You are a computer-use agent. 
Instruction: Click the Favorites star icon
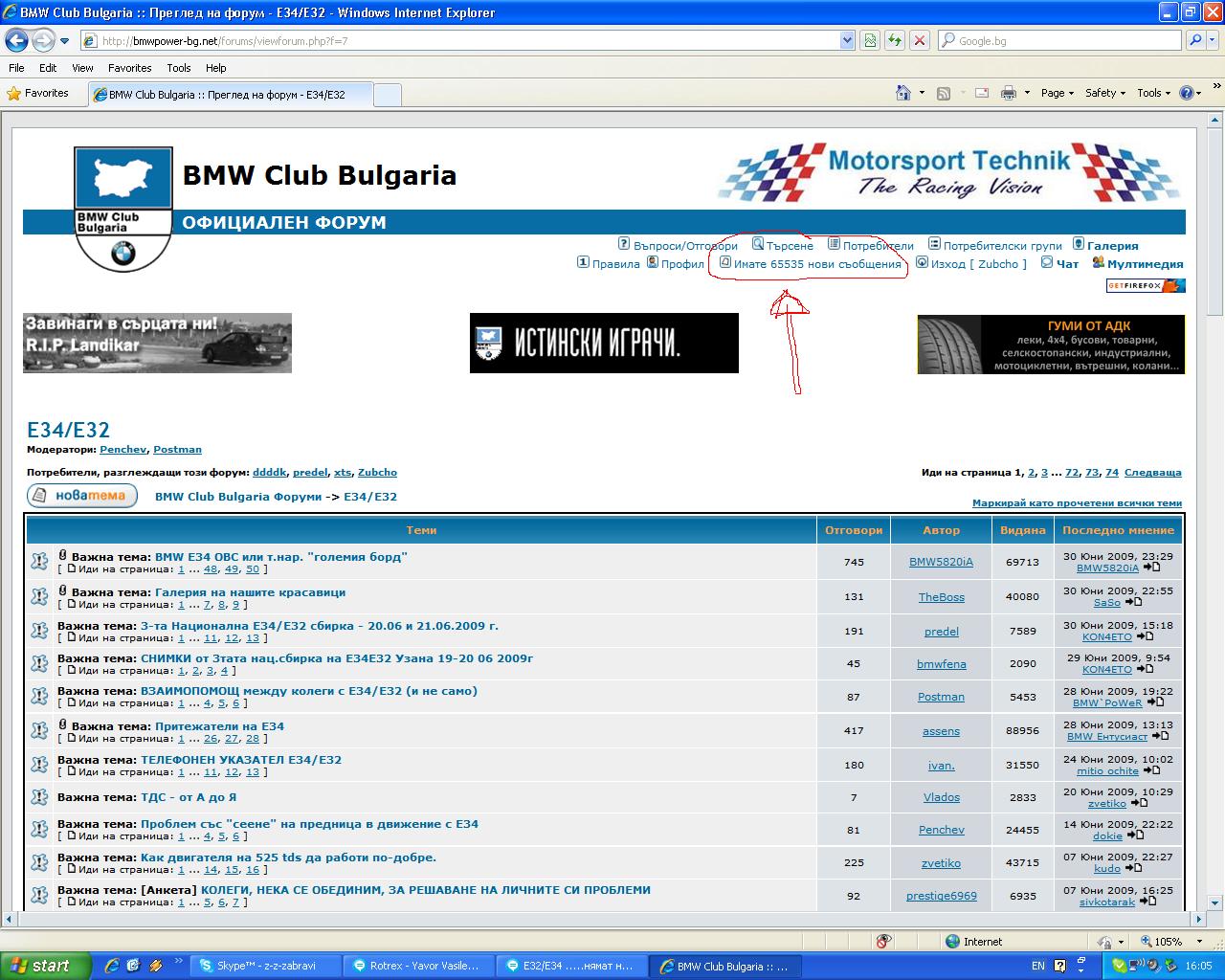pos(13,94)
